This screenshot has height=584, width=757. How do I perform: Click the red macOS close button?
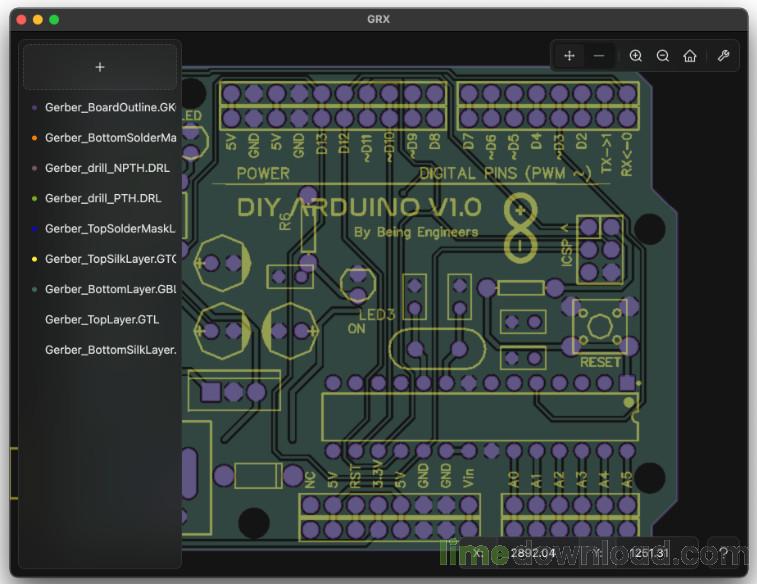click(x=21, y=20)
